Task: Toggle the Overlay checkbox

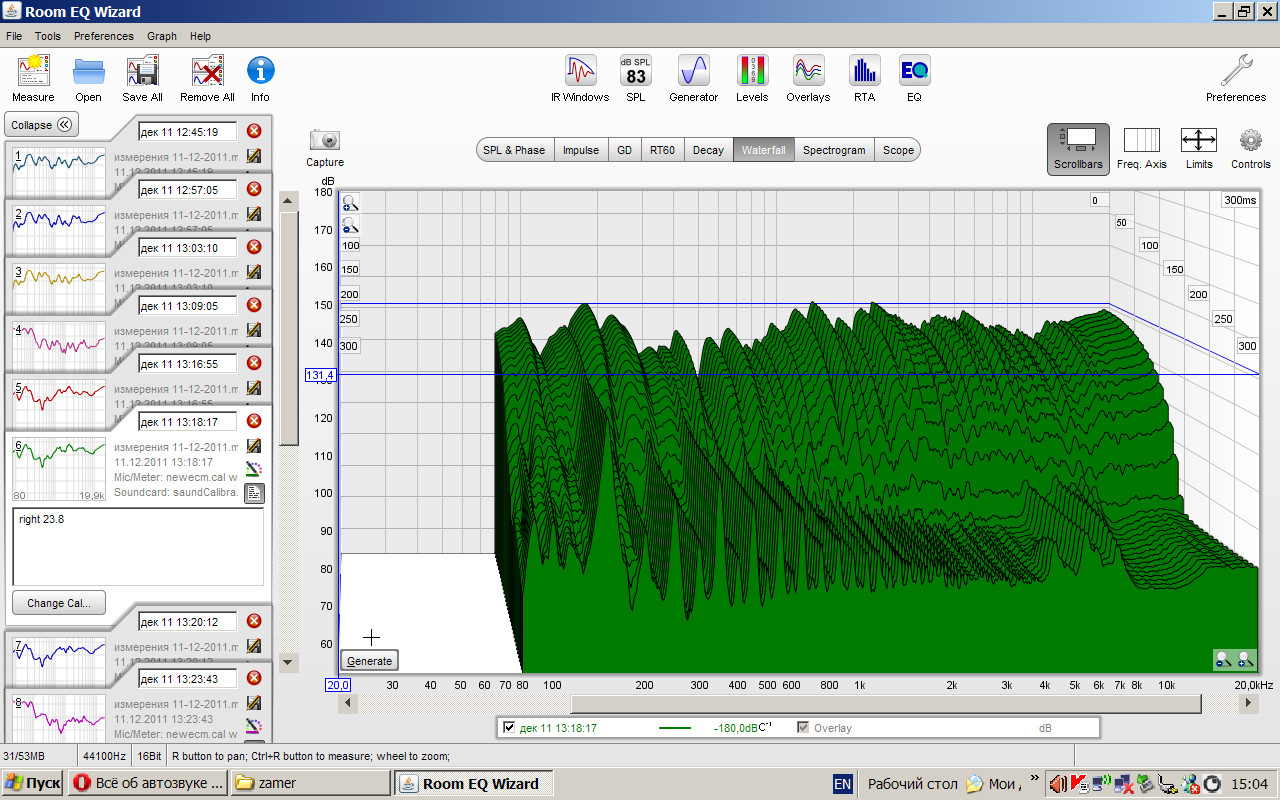Action: pos(803,728)
